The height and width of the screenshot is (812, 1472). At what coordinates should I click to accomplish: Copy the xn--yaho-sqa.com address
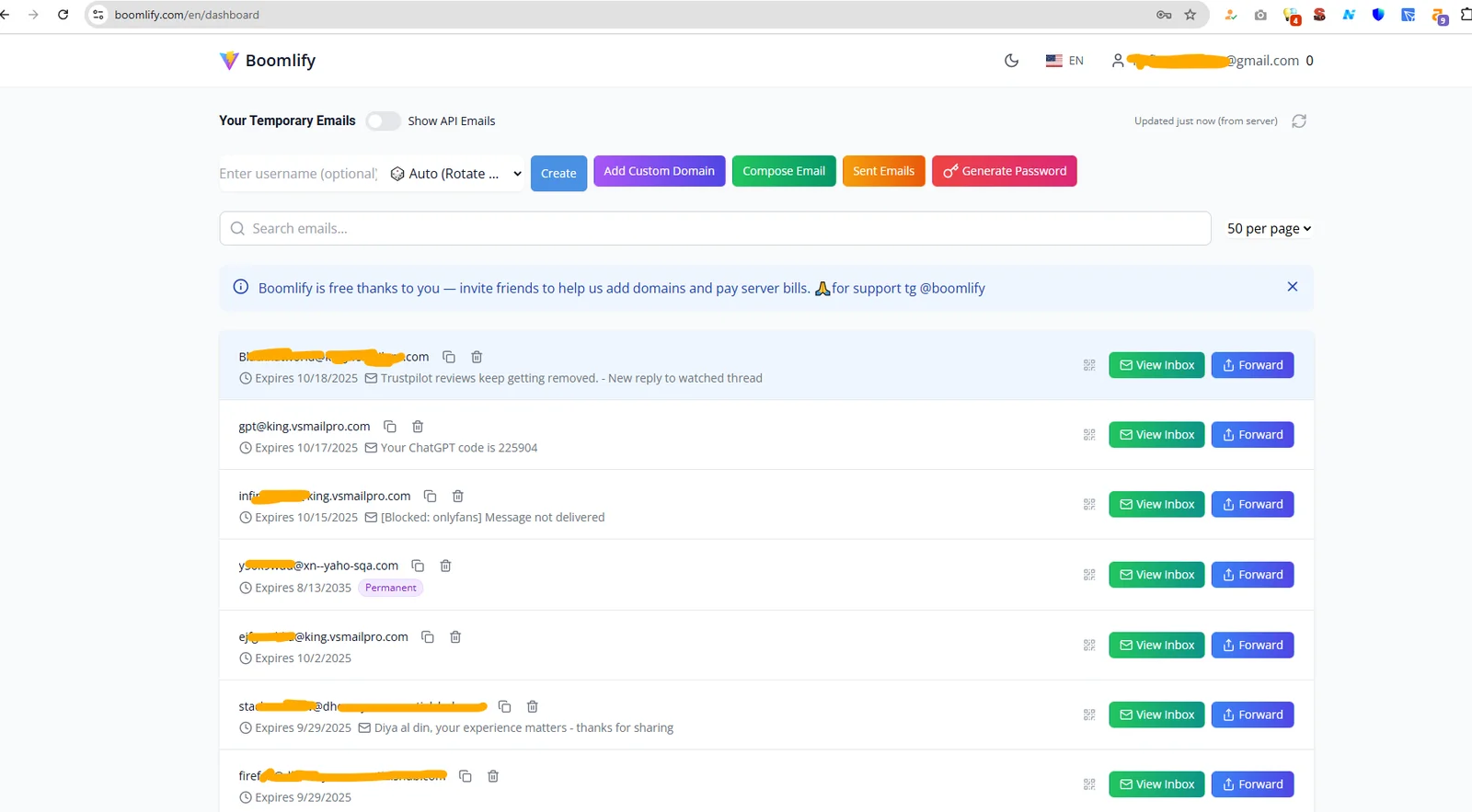pos(418,566)
